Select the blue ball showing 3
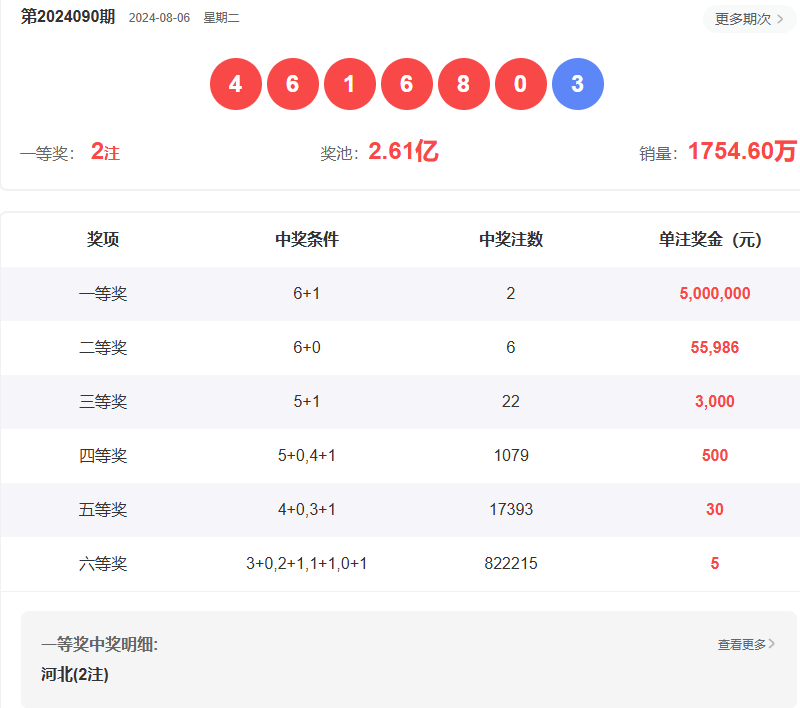This screenshot has width=800, height=708. pyautogui.click(x=577, y=84)
